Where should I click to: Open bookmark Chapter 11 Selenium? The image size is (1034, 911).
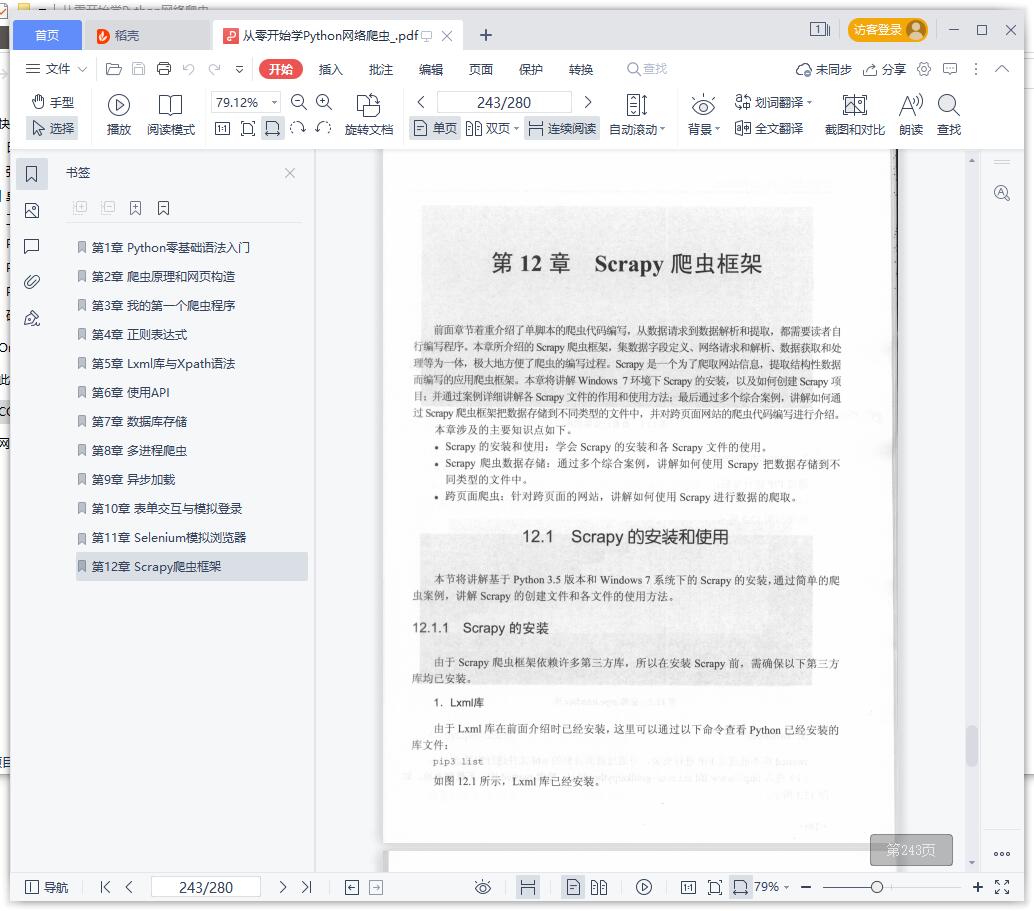pyautogui.click(x=168, y=538)
